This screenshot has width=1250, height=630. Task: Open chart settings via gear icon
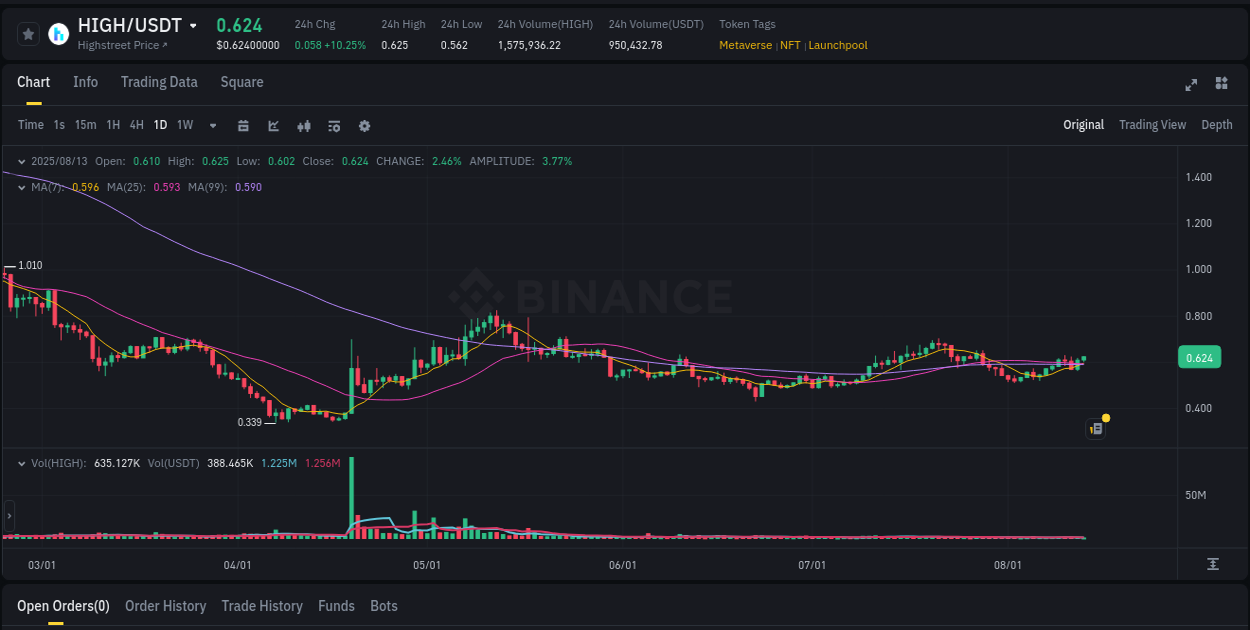(364, 126)
